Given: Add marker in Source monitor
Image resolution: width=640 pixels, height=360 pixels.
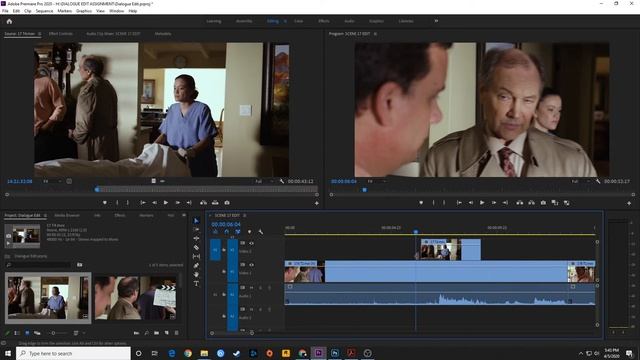Looking at the screenshot, I should click(x=105, y=202).
